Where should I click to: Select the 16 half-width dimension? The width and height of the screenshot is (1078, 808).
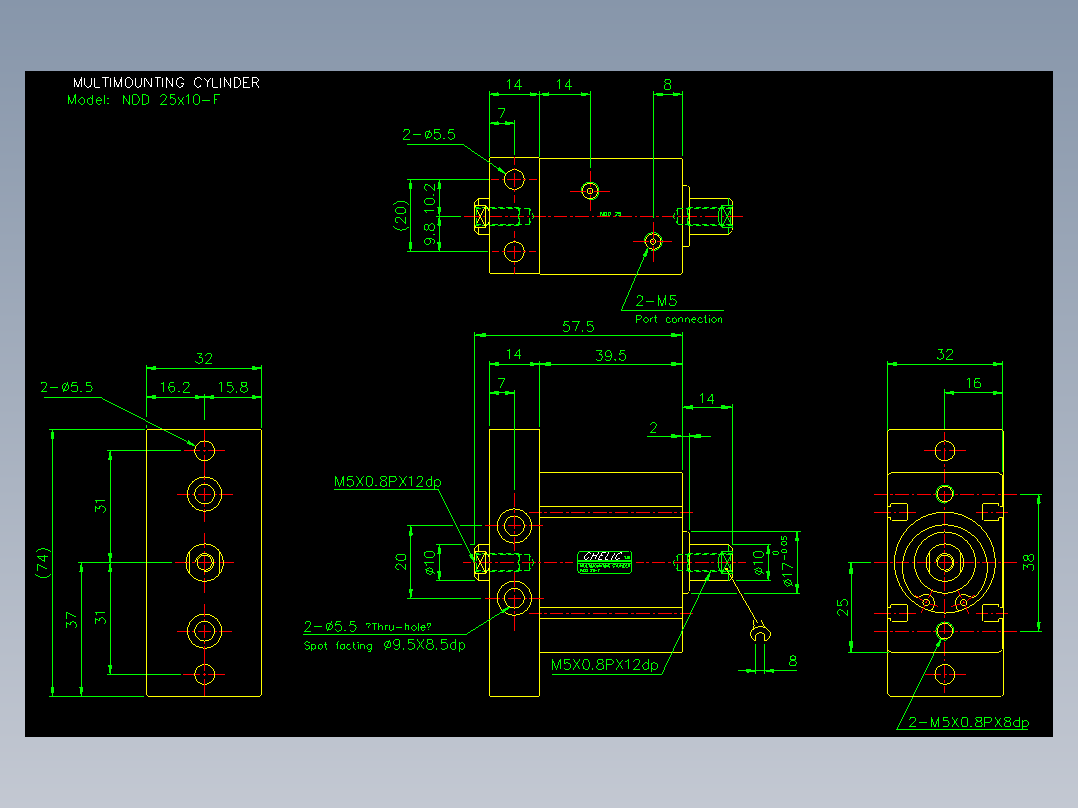click(974, 383)
